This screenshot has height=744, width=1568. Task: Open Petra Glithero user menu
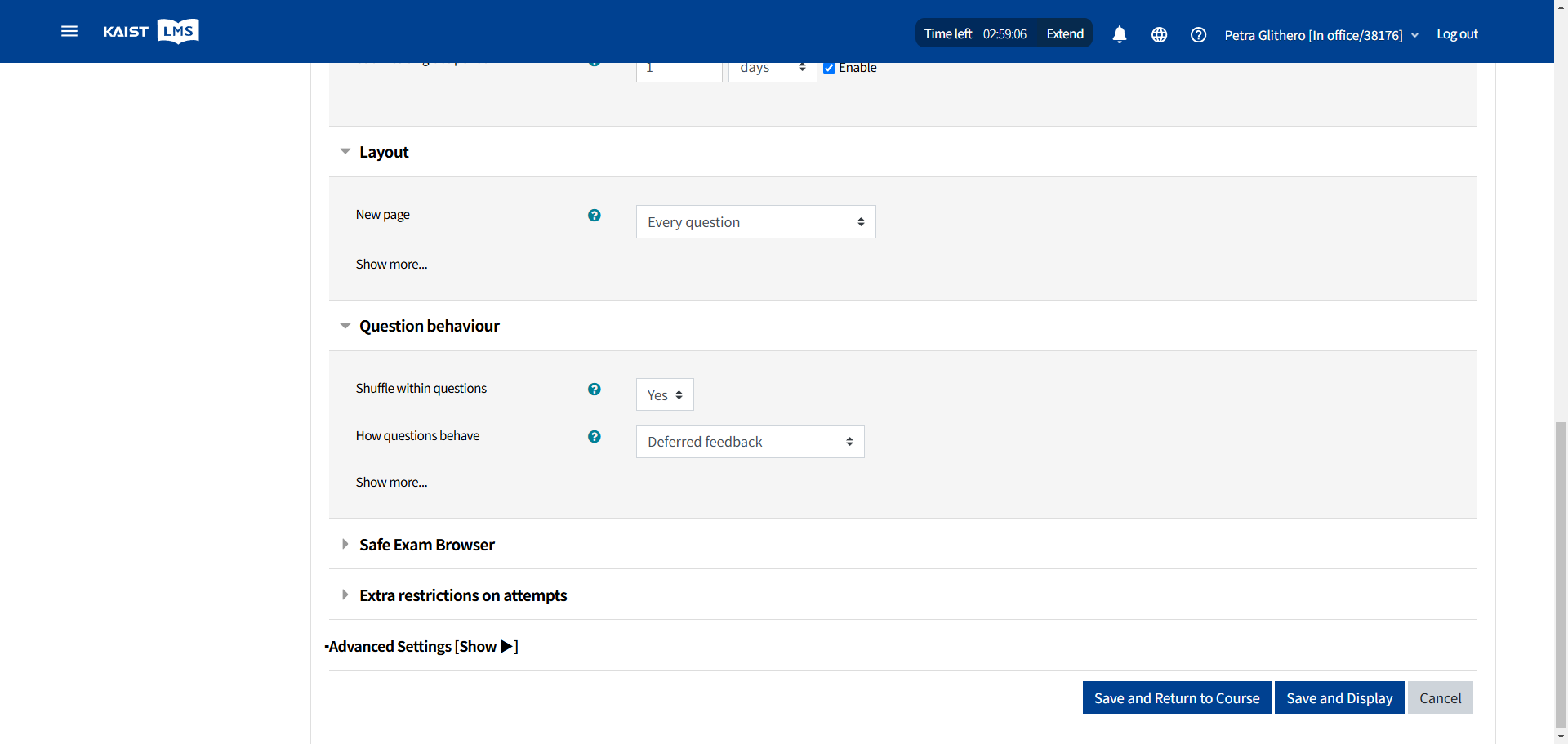coord(1321,35)
